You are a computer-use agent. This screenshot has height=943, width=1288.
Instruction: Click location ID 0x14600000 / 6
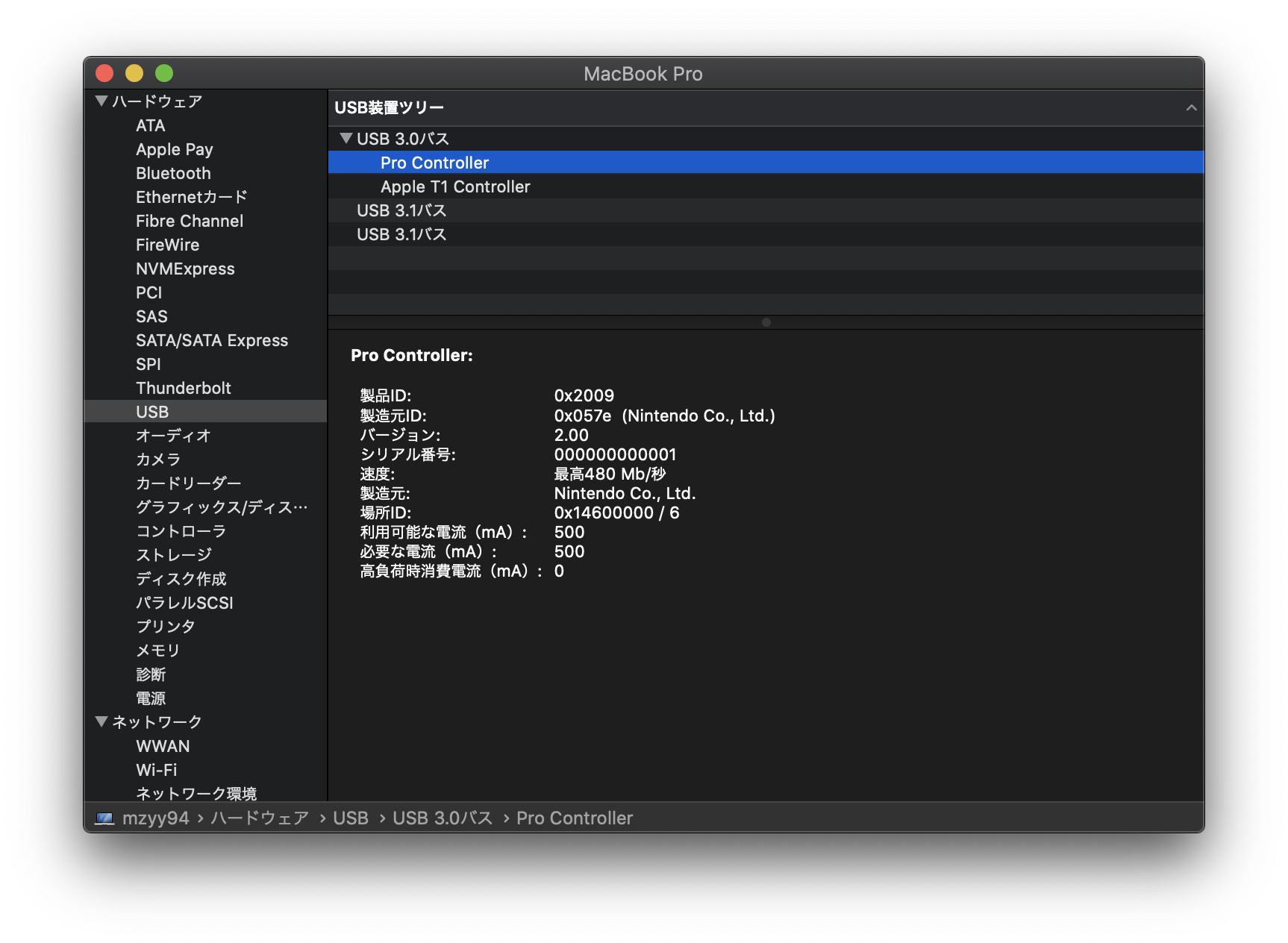(x=617, y=513)
